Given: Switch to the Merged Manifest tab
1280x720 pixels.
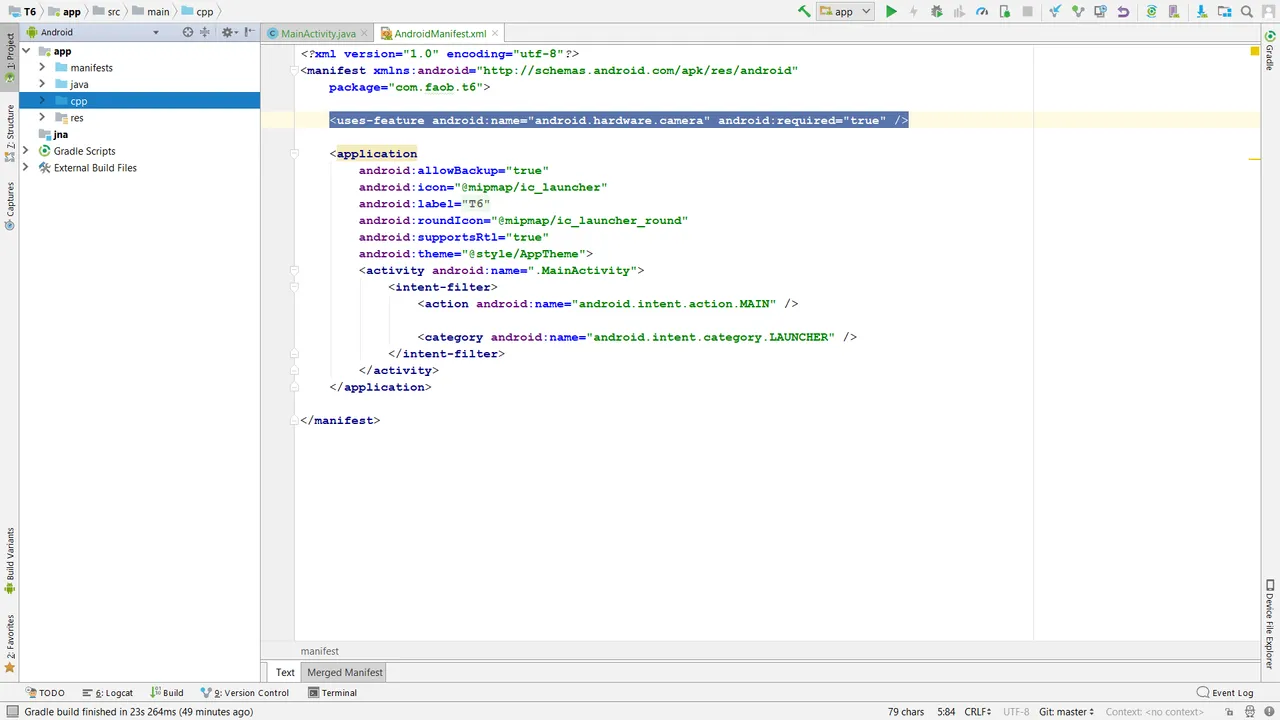Looking at the screenshot, I should (345, 673).
